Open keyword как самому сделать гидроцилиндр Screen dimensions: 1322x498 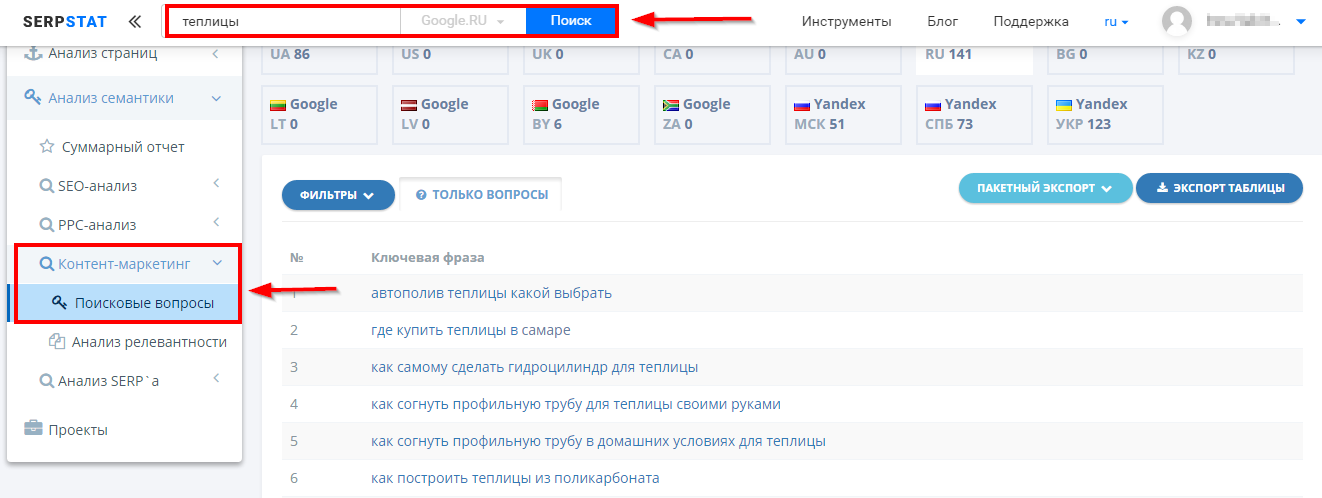pyautogui.click(x=534, y=367)
